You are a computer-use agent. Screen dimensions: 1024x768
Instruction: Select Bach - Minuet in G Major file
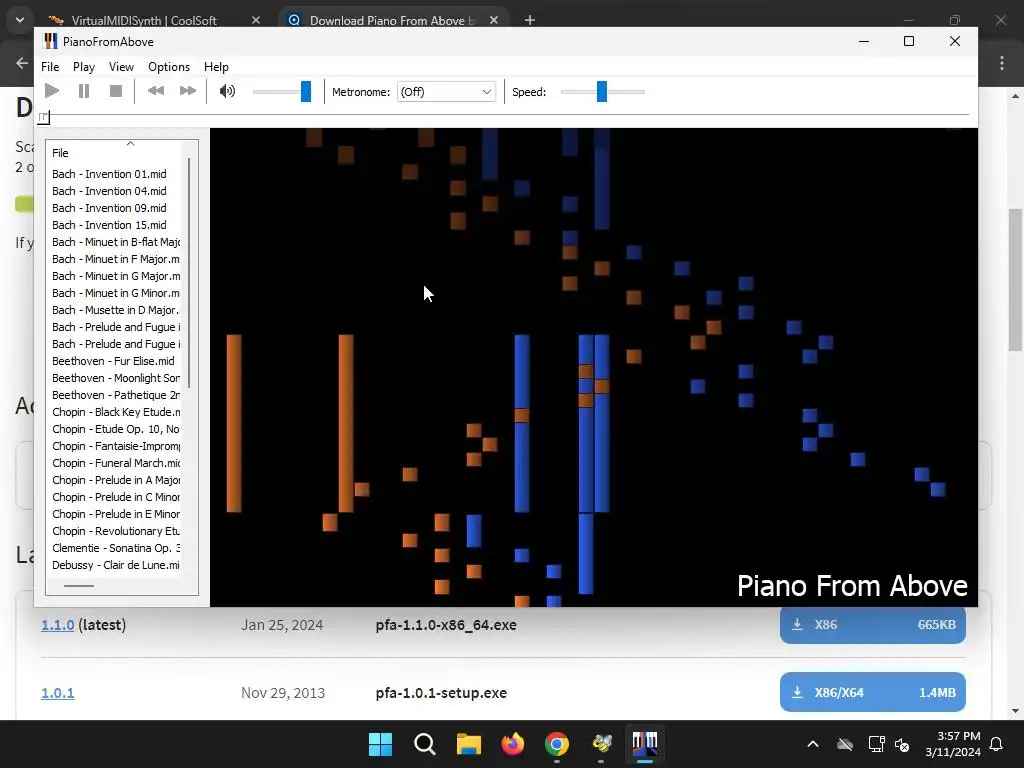tap(116, 276)
